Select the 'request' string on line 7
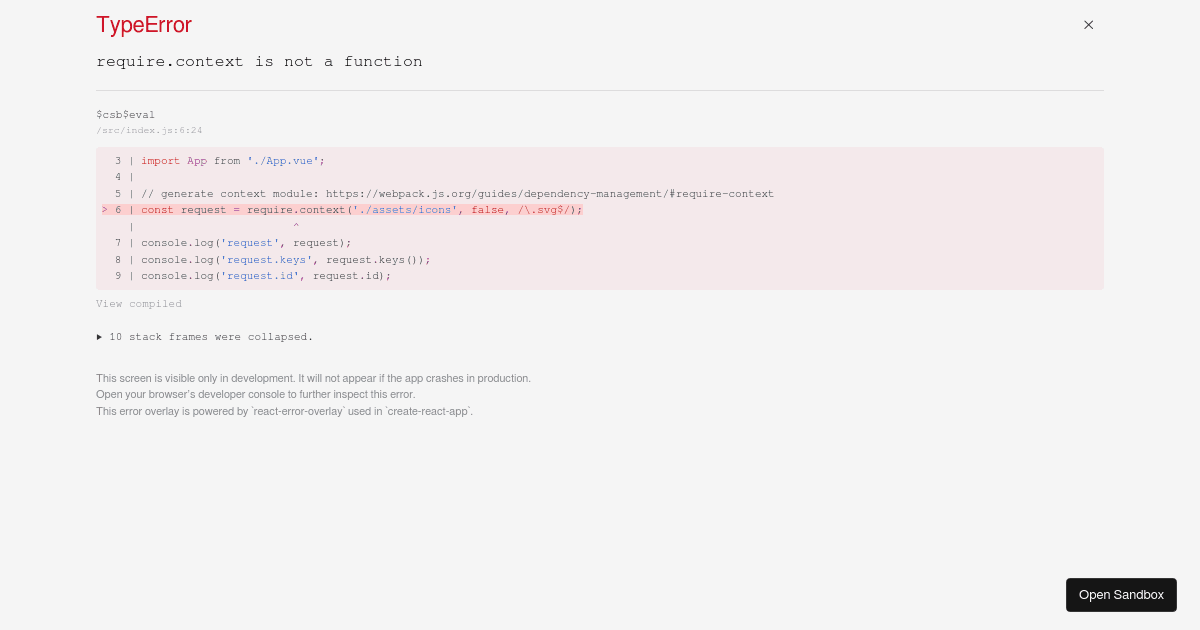The width and height of the screenshot is (1200, 630). coord(250,243)
